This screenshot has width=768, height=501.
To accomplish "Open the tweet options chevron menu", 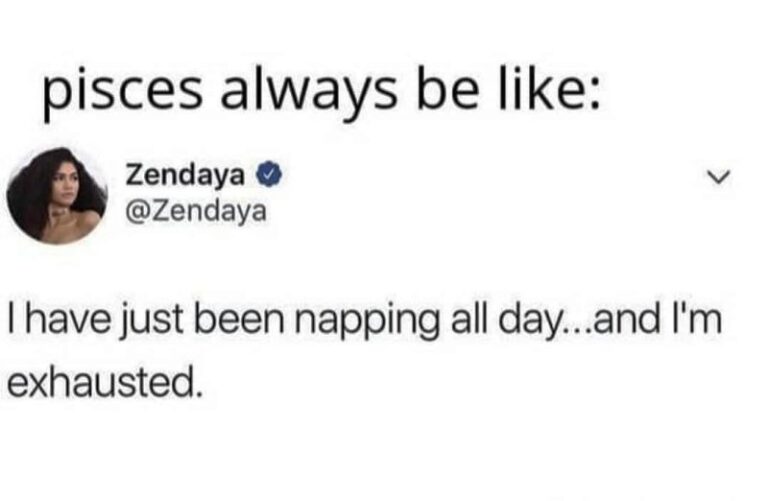I will (719, 176).
